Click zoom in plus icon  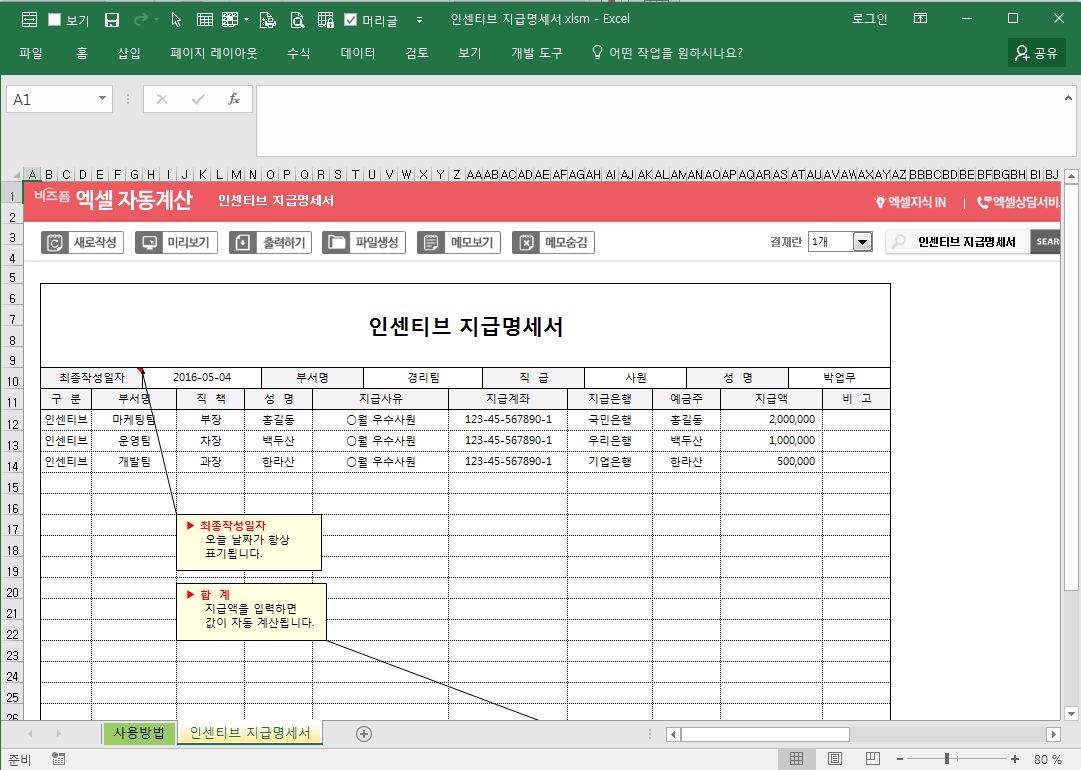(x=1015, y=759)
